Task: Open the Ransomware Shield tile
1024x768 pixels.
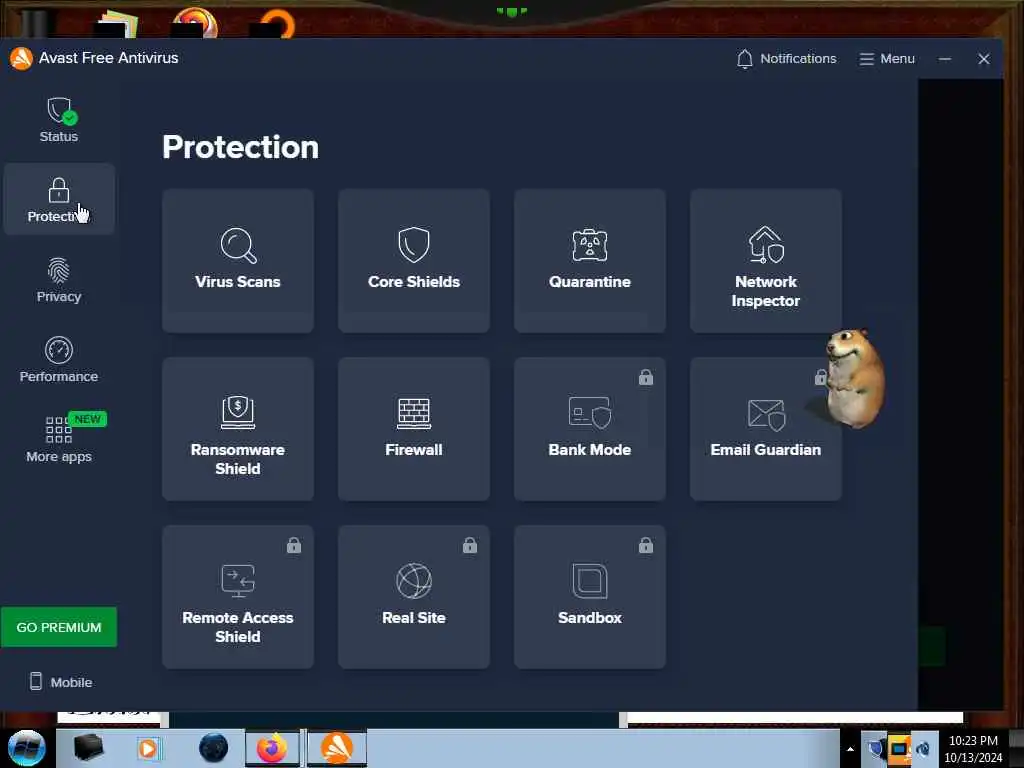Action: 238,429
